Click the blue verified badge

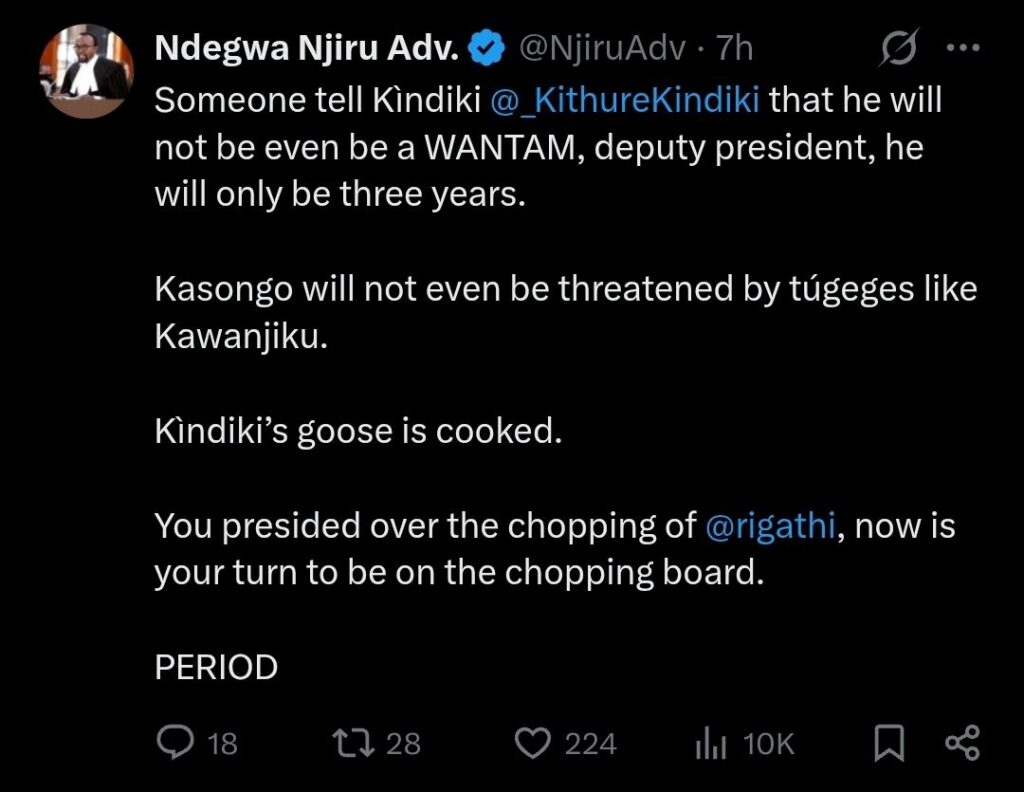tap(485, 48)
